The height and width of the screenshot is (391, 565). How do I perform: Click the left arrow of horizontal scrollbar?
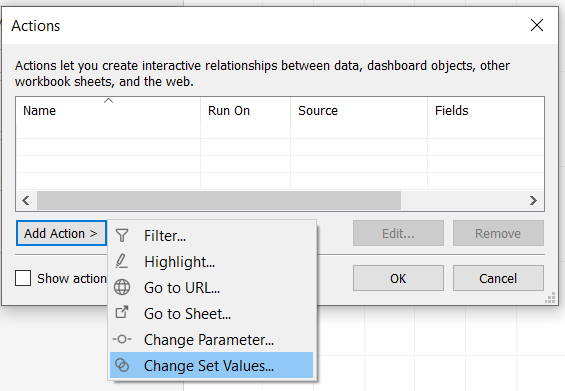click(x=26, y=200)
